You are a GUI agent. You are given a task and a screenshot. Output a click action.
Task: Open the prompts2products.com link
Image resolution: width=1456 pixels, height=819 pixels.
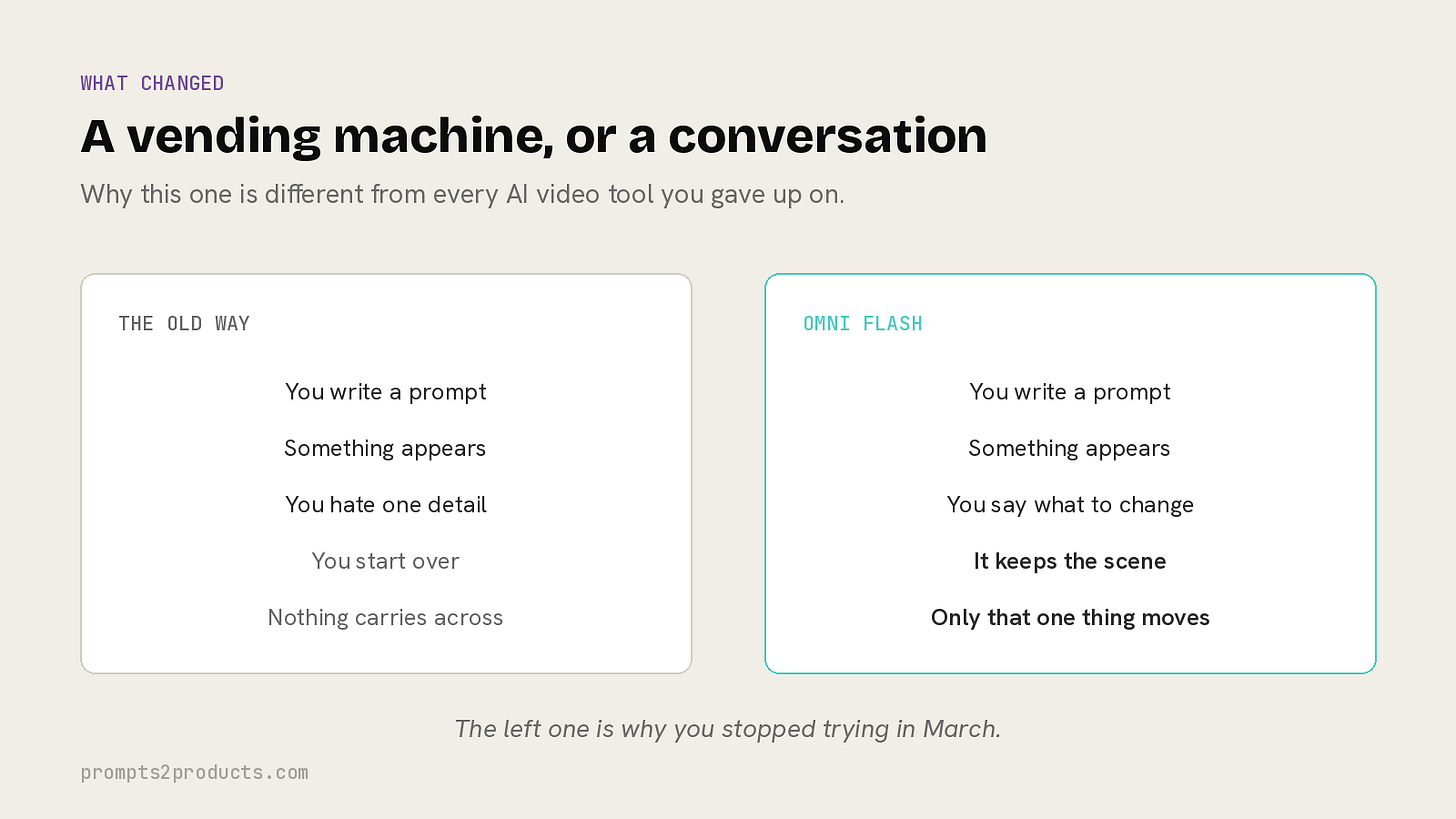[x=194, y=772]
